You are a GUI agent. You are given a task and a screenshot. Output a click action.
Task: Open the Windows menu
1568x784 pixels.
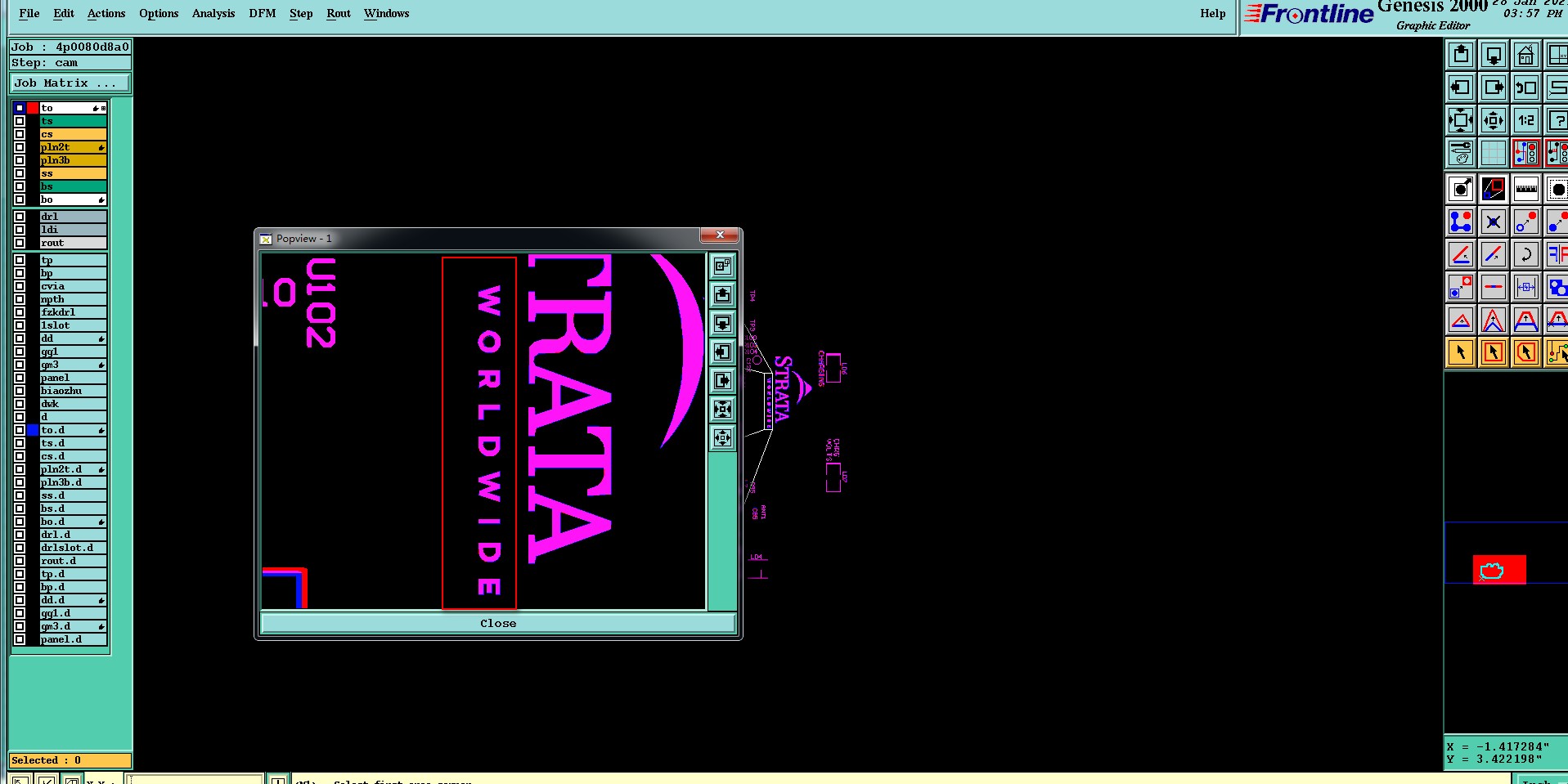(x=387, y=13)
